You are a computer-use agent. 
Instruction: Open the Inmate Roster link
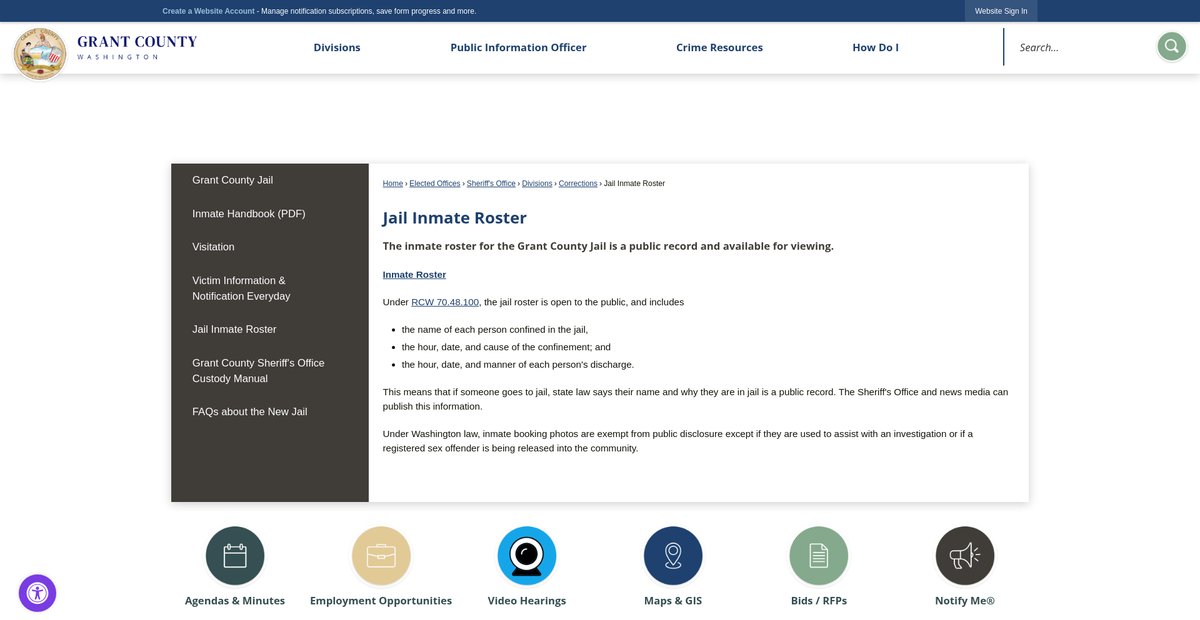414,275
